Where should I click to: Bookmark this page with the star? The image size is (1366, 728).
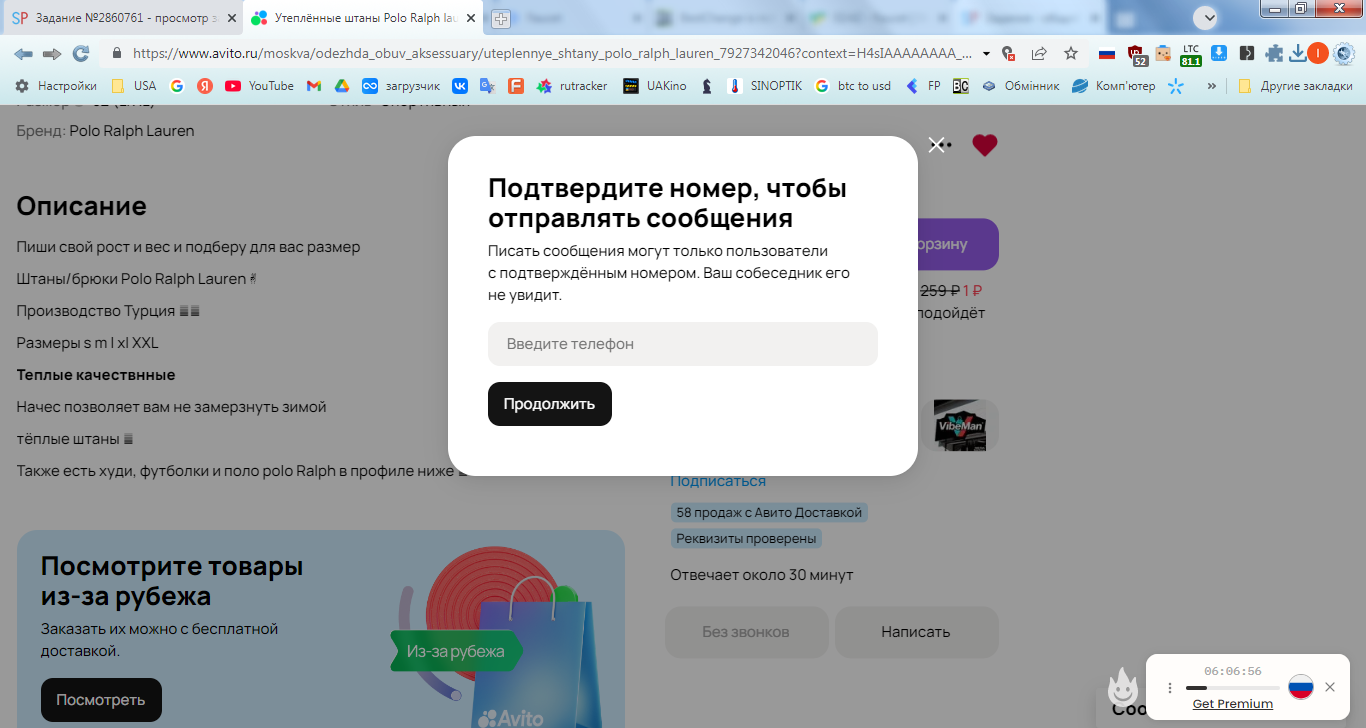coord(1071,53)
